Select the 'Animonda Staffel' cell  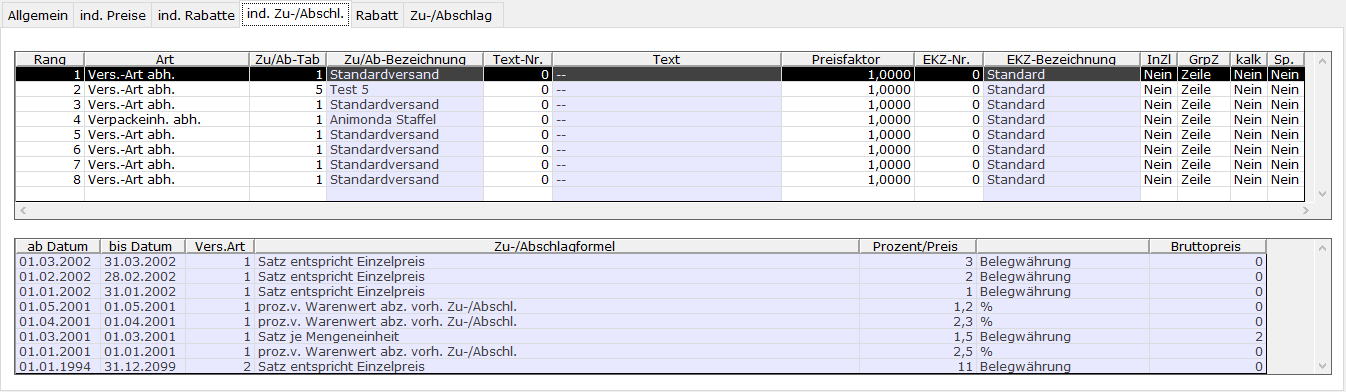(x=404, y=119)
